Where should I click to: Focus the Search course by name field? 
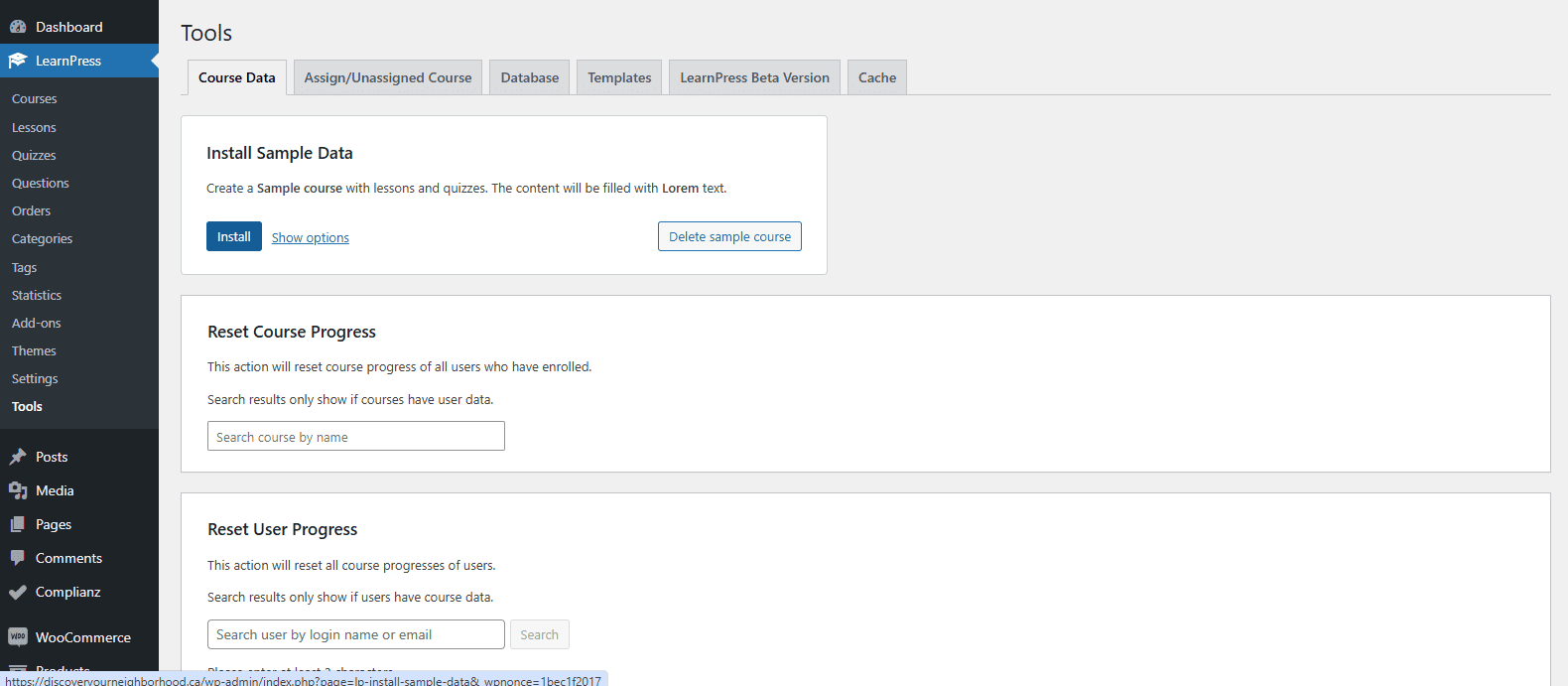click(355, 437)
